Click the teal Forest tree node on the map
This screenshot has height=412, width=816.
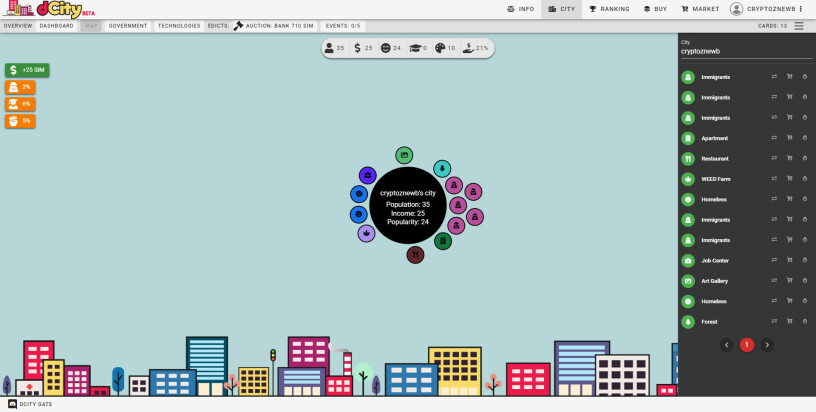point(442,169)
